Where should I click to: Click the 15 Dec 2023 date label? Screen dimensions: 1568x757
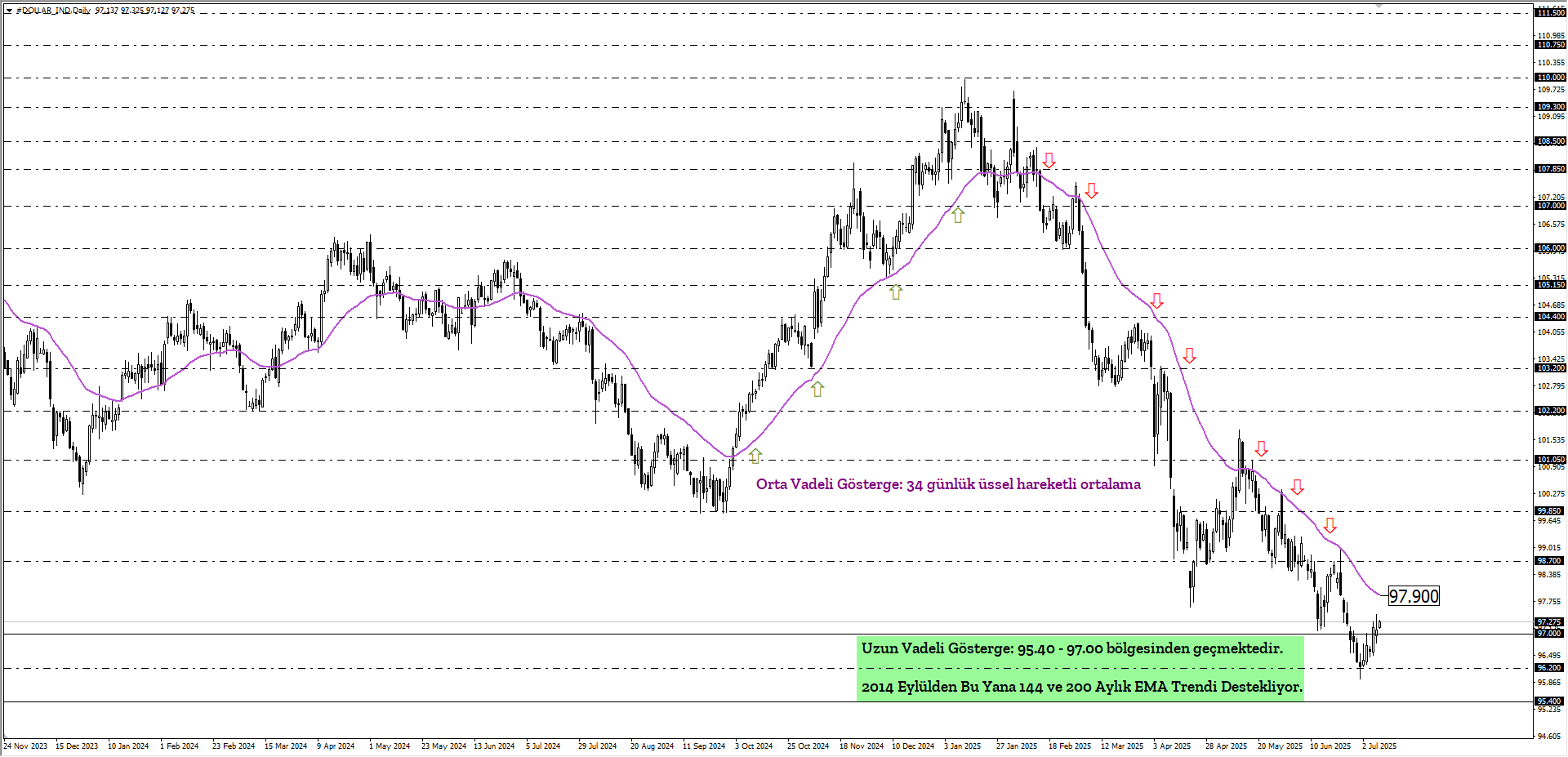[77, 746]
